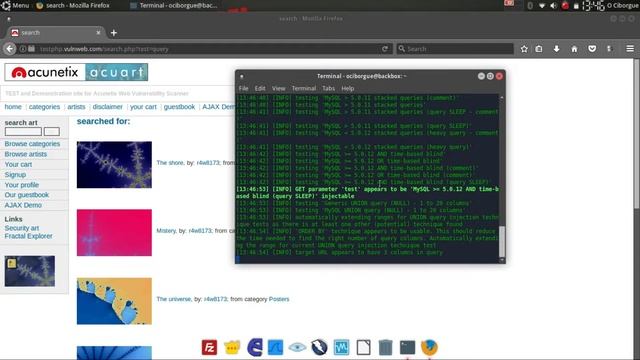Open a new tab with plus button
The width and height of the screenshot is (640, 360).
point(114,33)
